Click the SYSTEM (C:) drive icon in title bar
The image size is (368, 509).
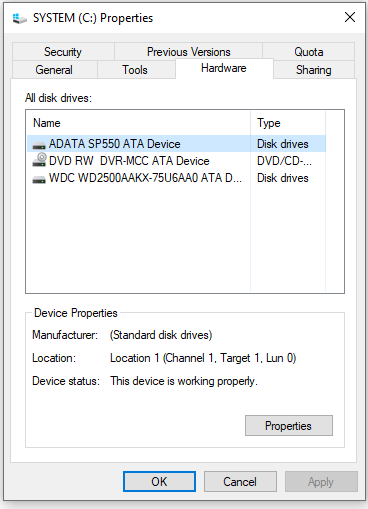point(19,18)
